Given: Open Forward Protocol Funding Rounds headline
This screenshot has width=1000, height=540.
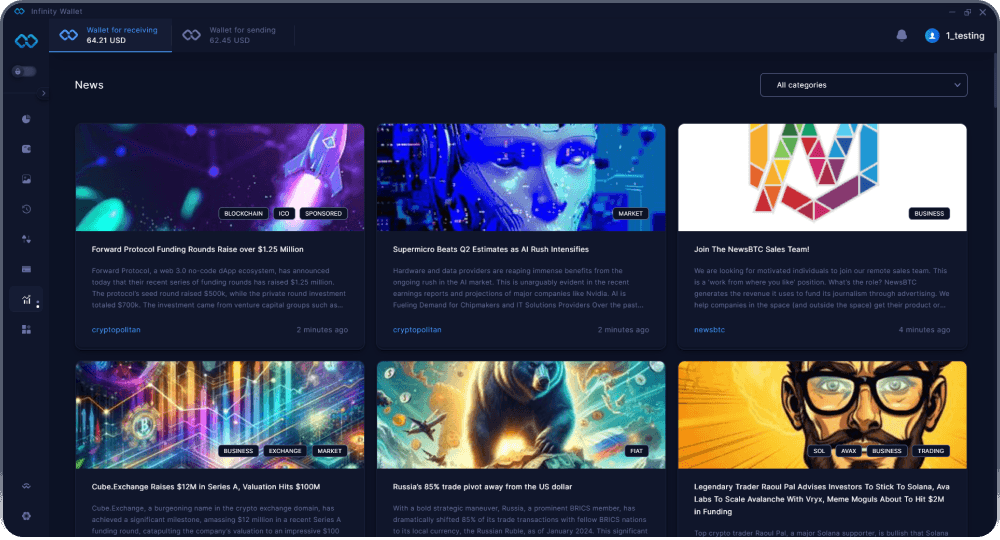Looking at the screenshot, I should 197,249.
